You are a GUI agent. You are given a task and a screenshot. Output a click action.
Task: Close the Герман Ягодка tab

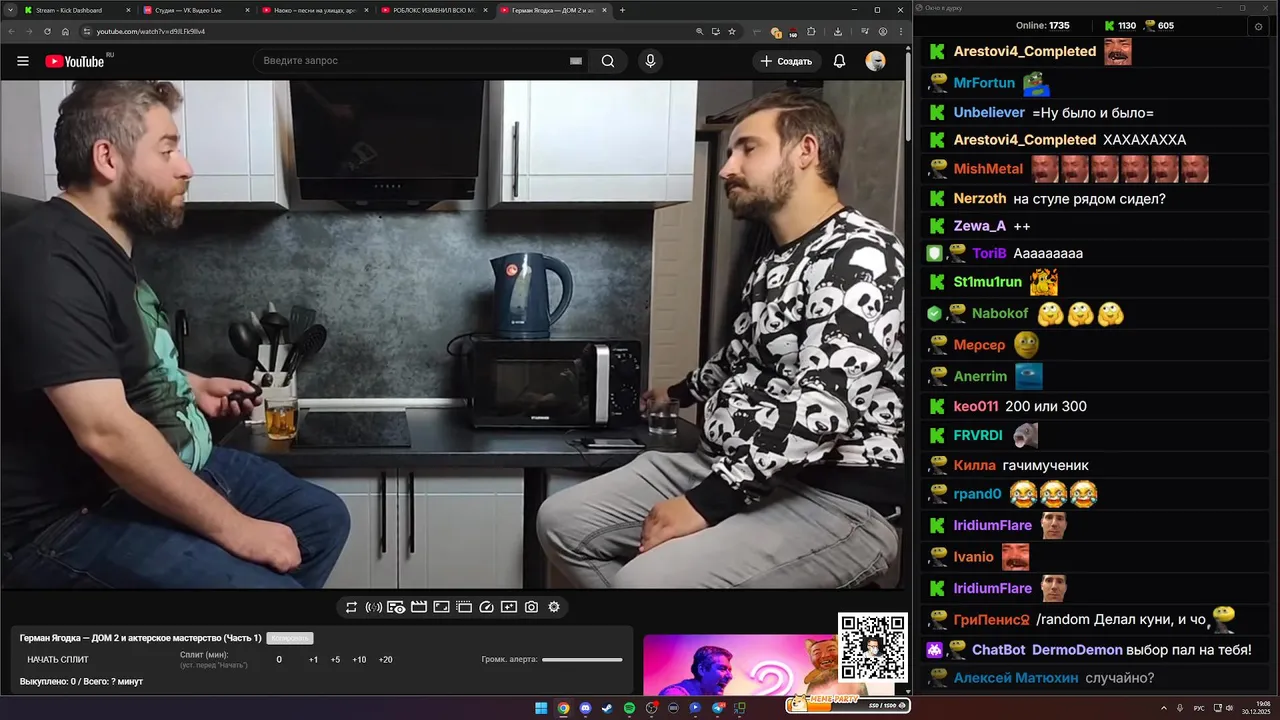coord(604,10)
